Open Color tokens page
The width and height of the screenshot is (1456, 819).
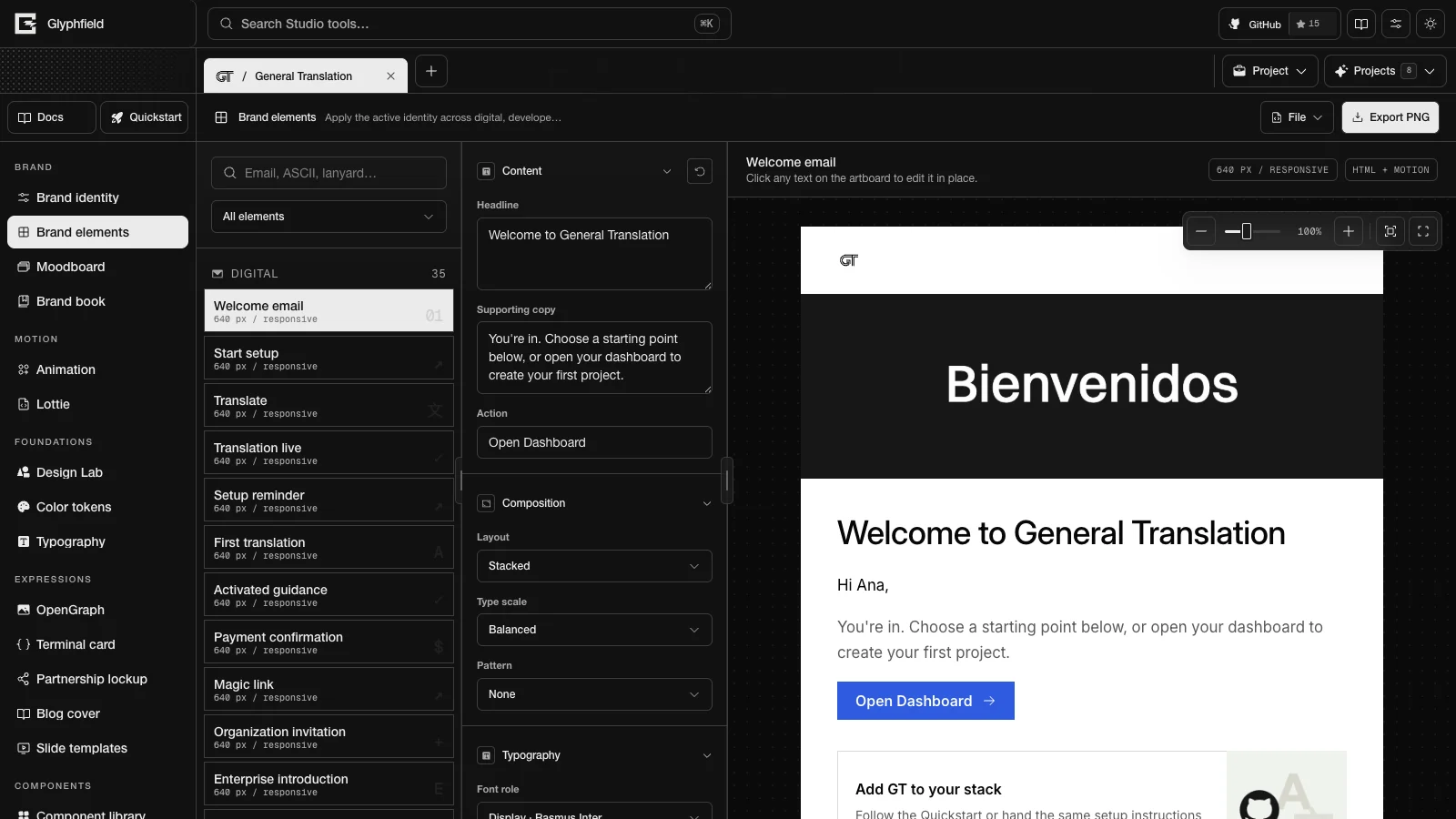point(97,507)
